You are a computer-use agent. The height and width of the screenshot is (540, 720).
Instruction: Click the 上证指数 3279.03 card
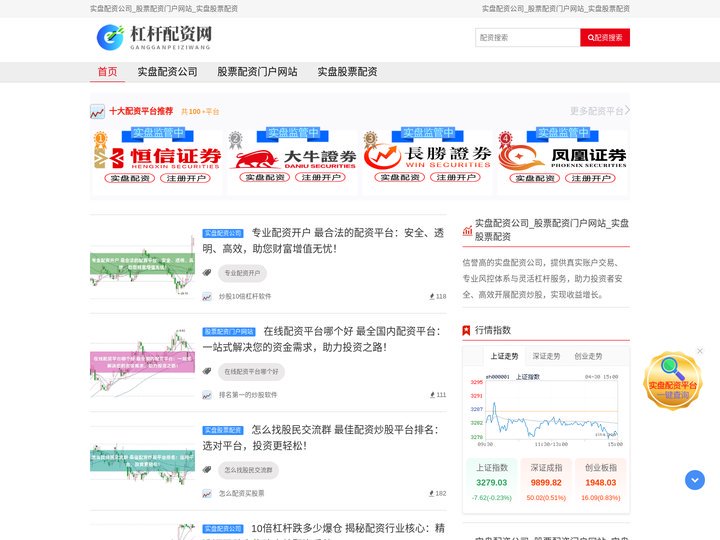coord(492,482)
